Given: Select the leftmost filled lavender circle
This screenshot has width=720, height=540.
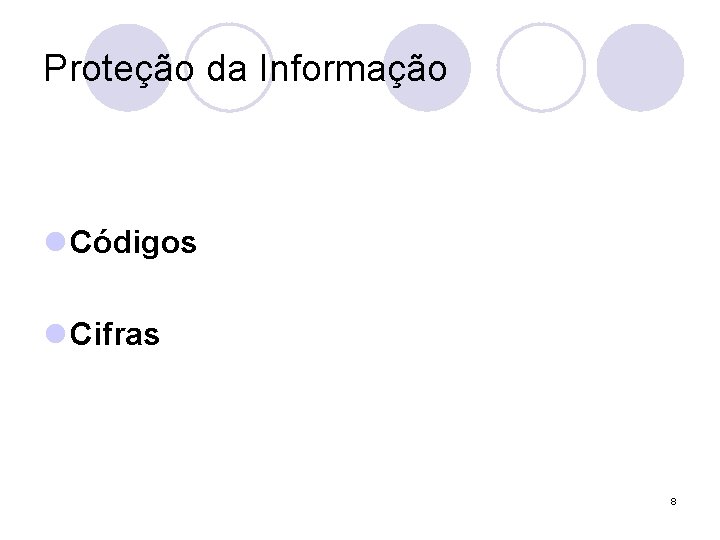Looking at the screenshot, I should click(x=128, y=67).
